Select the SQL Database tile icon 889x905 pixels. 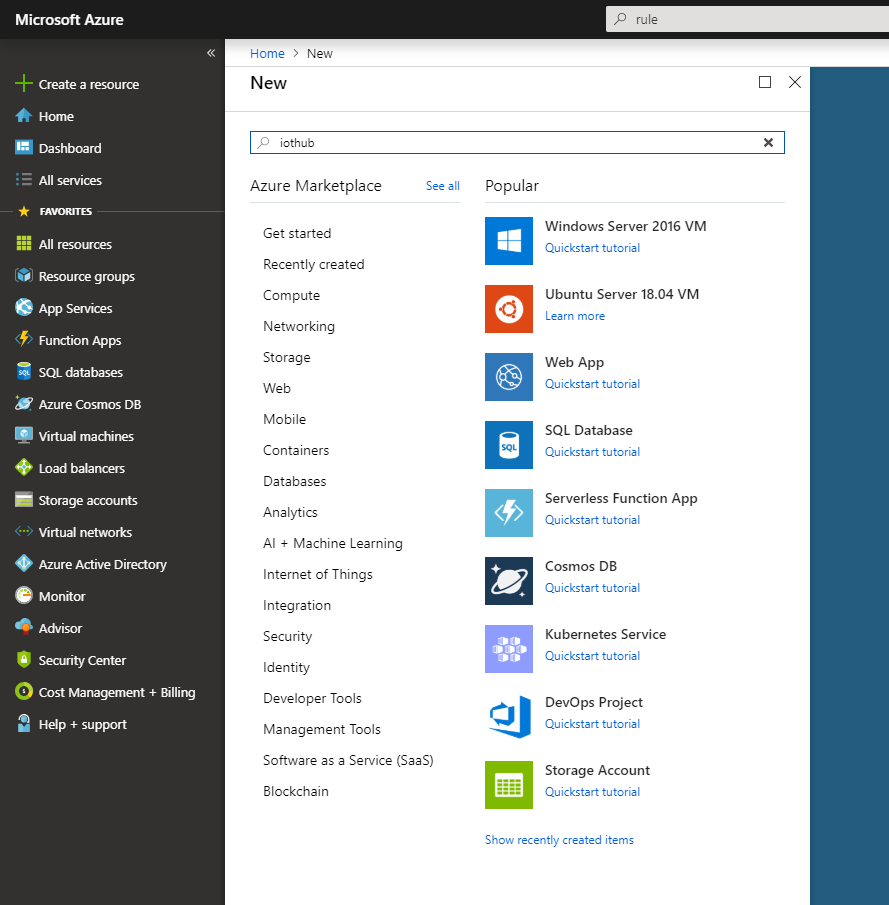509,445
